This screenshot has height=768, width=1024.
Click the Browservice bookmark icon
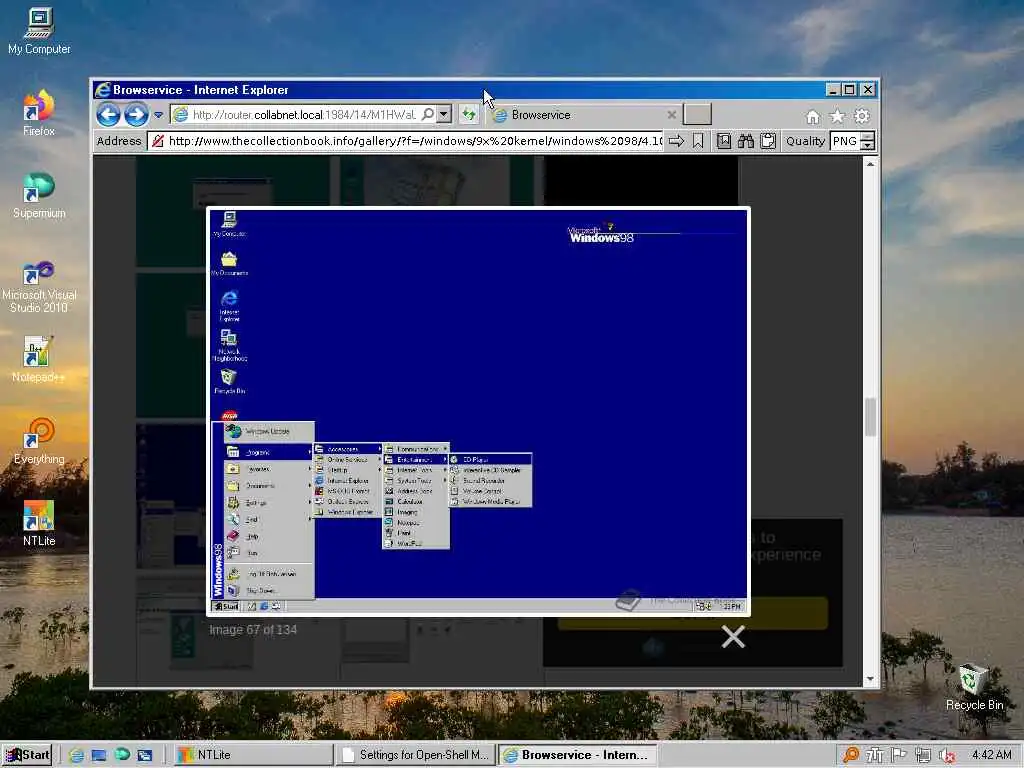(x=698, y=141)
